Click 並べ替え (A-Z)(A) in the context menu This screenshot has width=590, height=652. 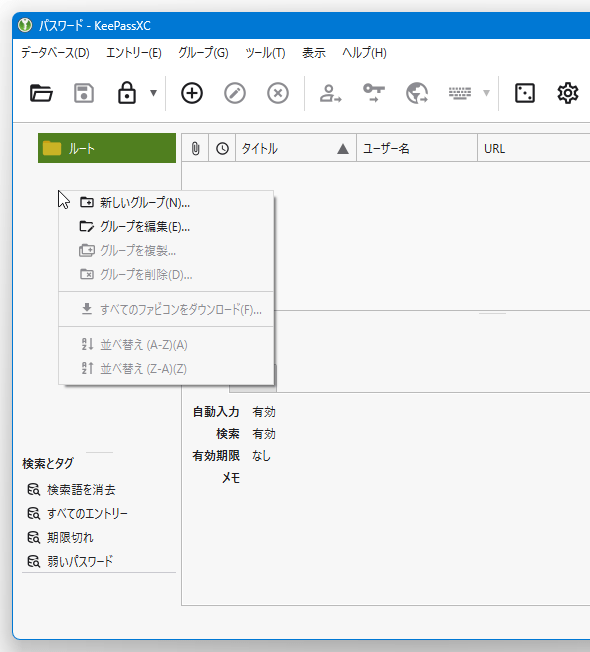click(x=166, y=345)
